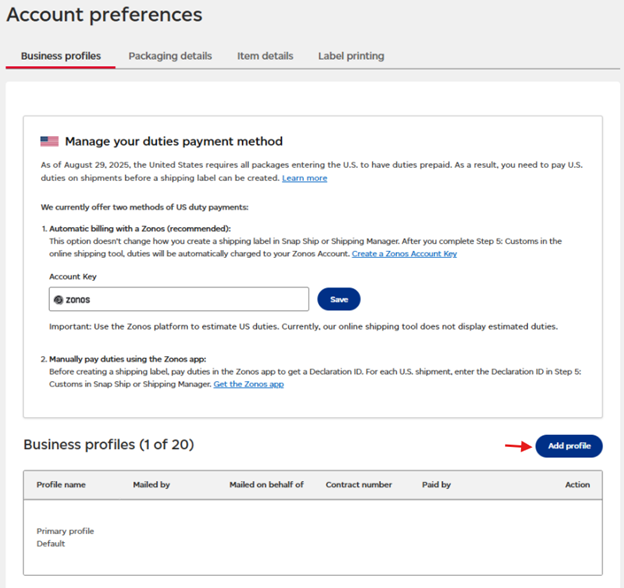Click We currently offer two methods text
The image size is (624, 588).
pos(144,207)
